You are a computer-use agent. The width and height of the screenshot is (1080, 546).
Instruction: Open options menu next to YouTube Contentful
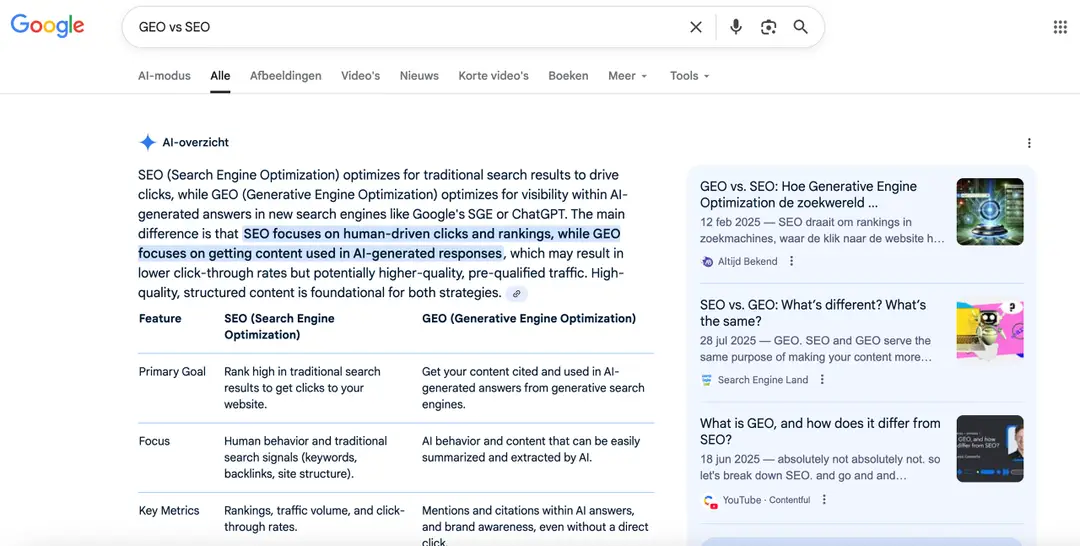[x=824, y=499]
